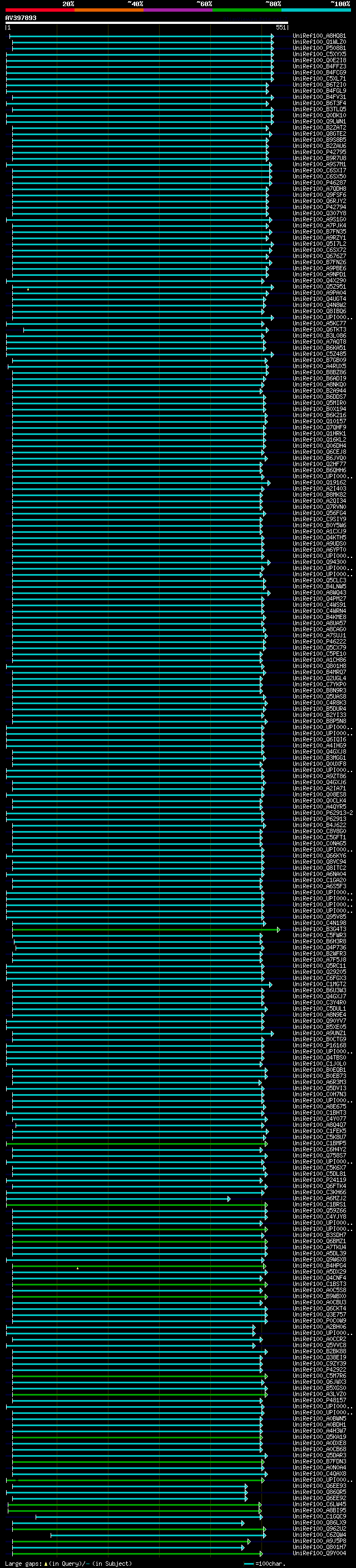Open hit UniRef100_A8HQ81
Screen dimensions: 356x1568
tap(319, 36)
